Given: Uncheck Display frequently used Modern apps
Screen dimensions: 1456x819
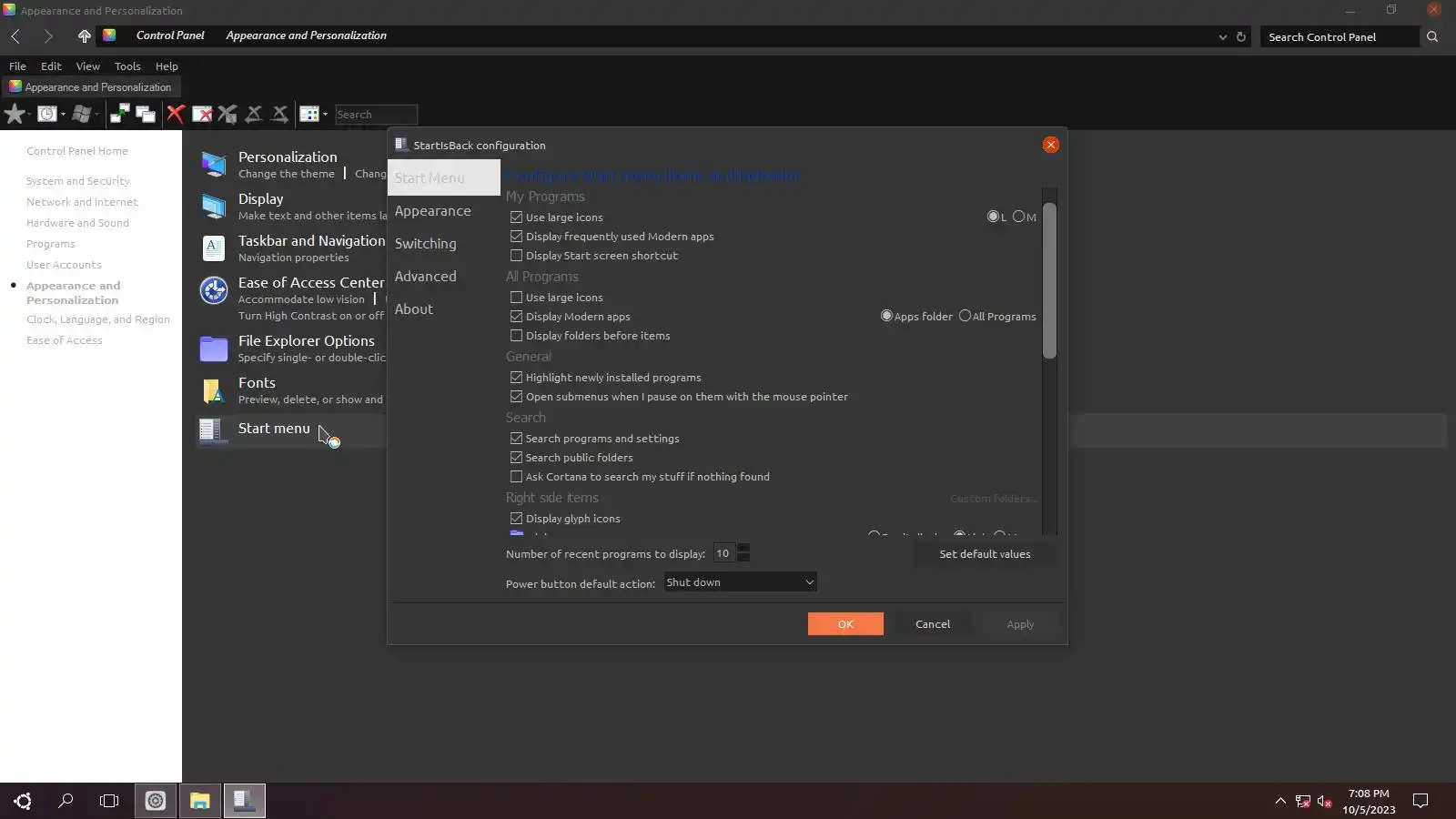Looking at the screenshot, I should pyautogui.click(x=516, y=237).
